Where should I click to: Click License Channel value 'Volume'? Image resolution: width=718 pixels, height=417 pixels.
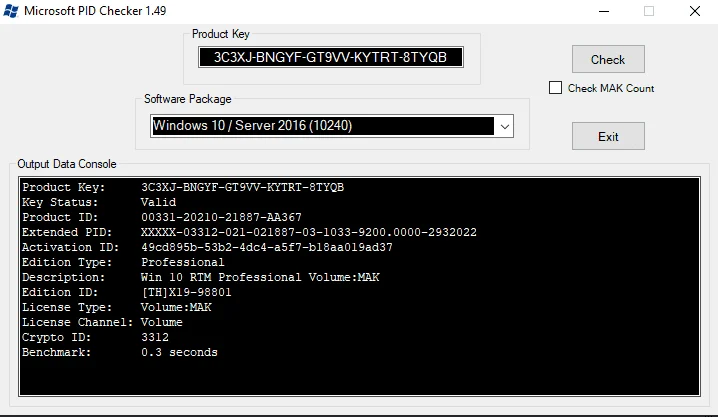point(162,322)
